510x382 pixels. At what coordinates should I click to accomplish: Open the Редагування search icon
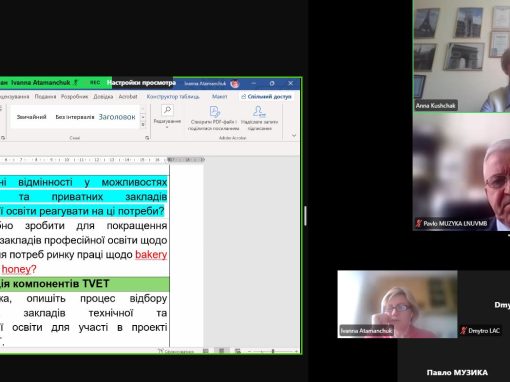coord(167,110)
